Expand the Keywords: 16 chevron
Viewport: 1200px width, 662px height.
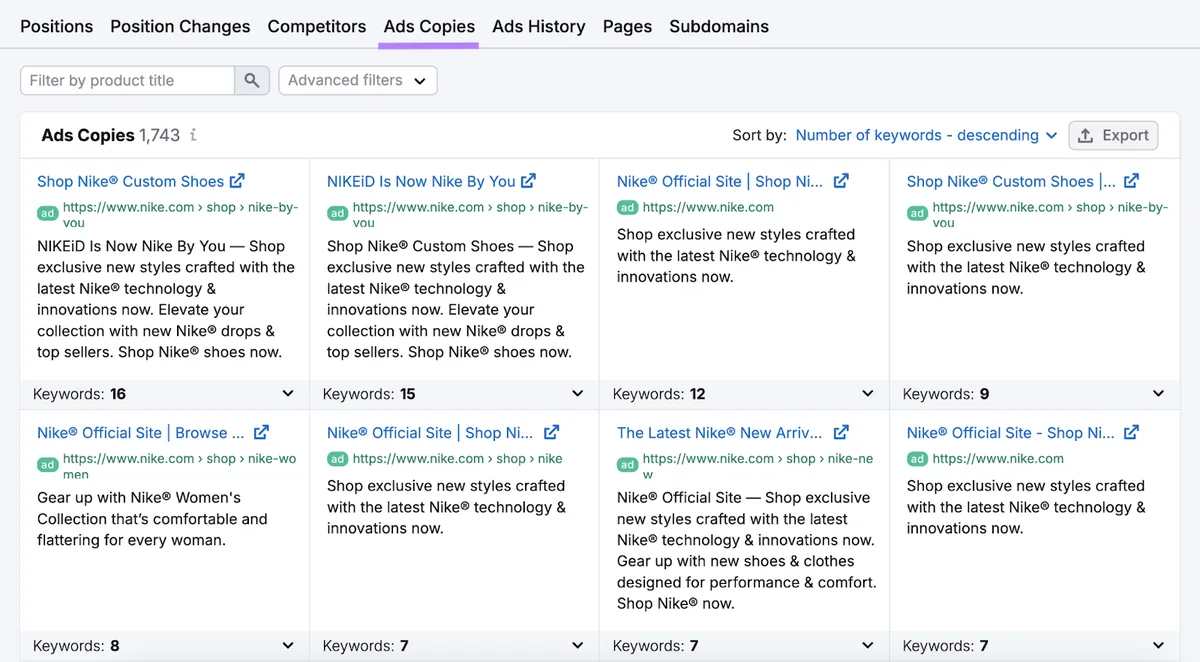coord(288,394)
